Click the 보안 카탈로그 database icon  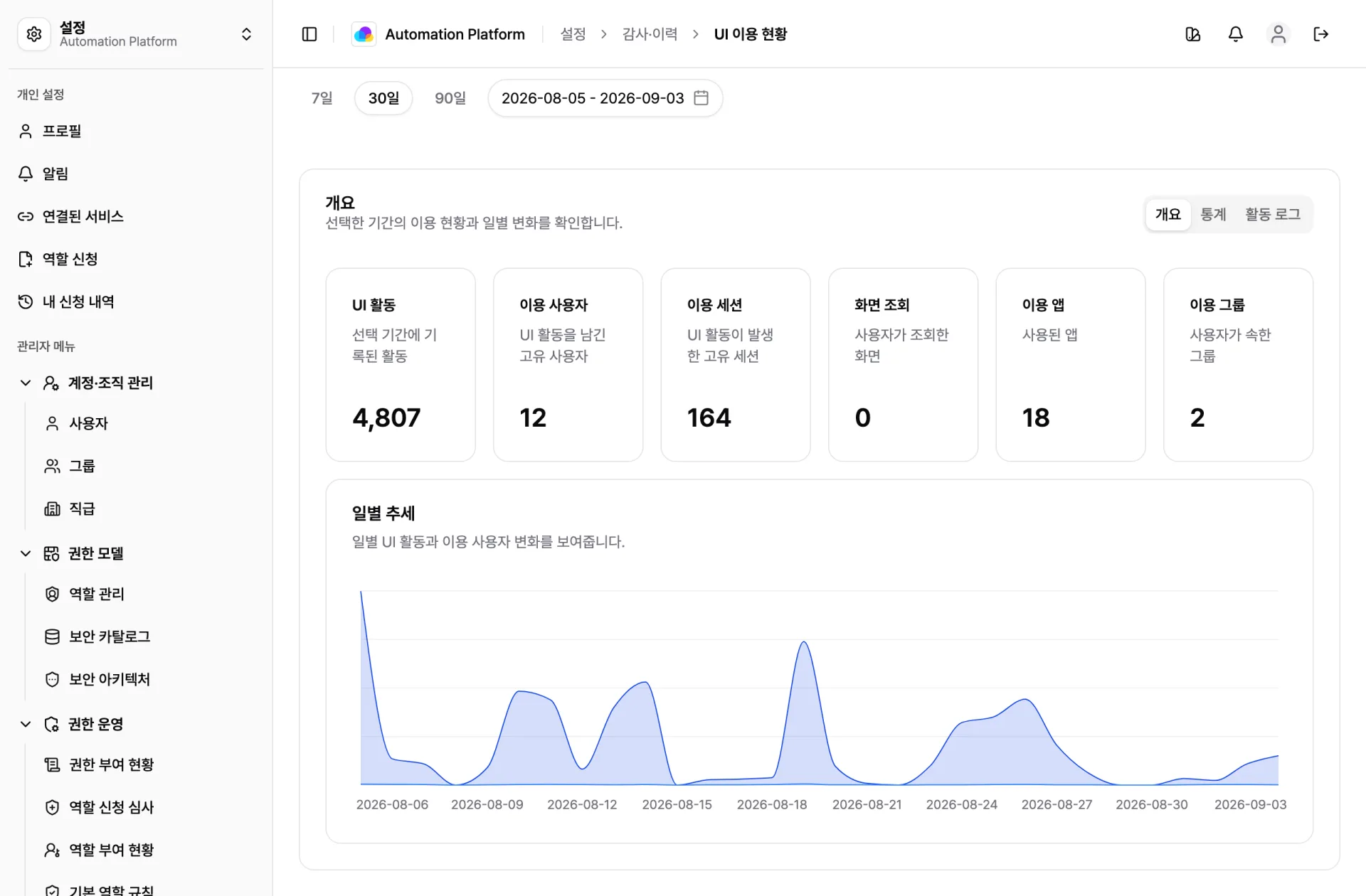52,636
